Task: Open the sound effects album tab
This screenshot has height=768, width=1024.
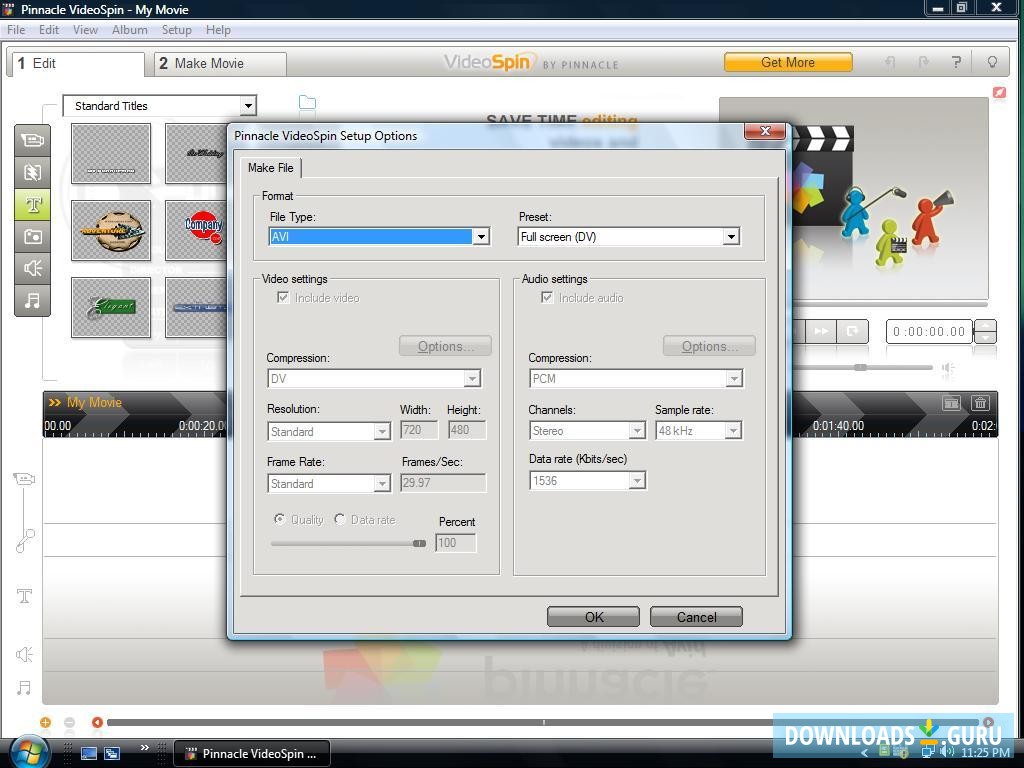Action: [x=32, y=268]
